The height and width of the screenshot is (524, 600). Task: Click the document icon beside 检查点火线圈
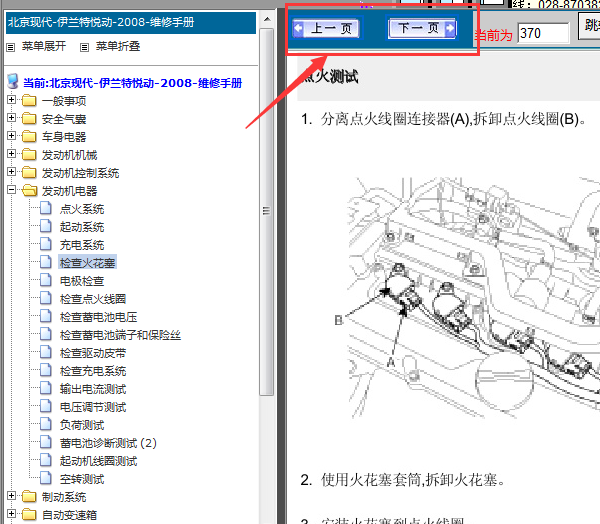[46, 298]
